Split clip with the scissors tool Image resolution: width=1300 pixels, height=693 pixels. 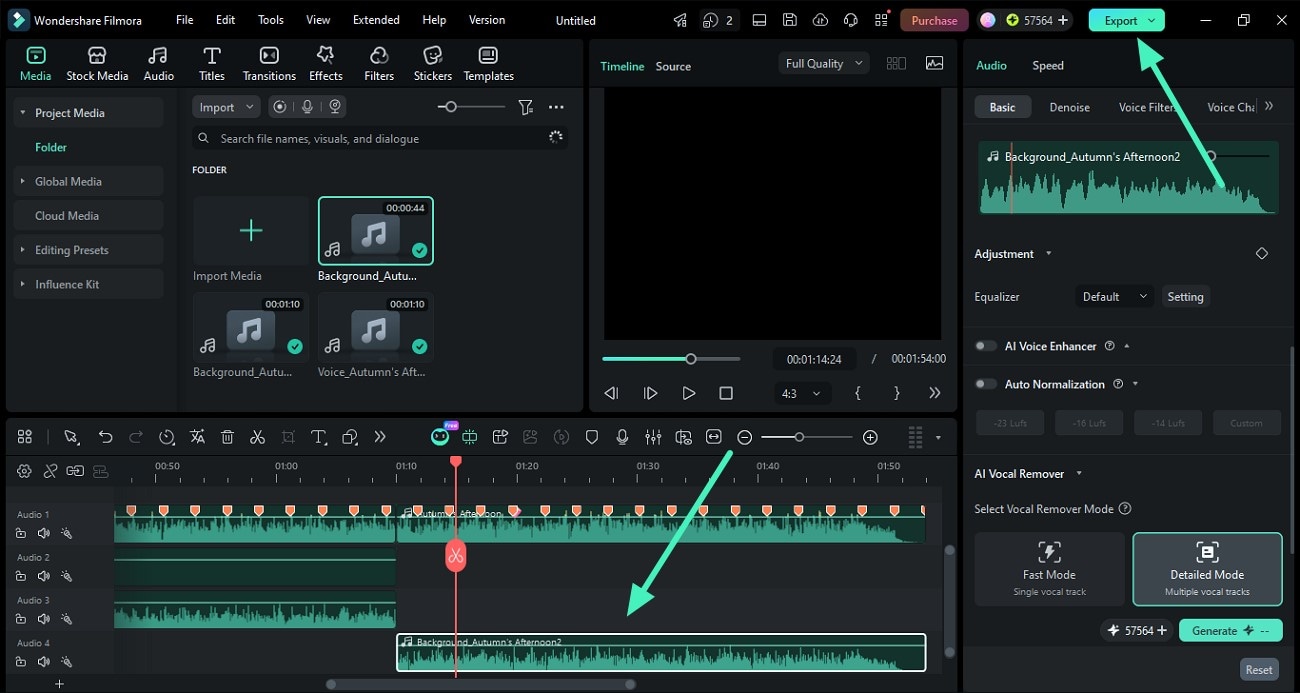point(257,437)
